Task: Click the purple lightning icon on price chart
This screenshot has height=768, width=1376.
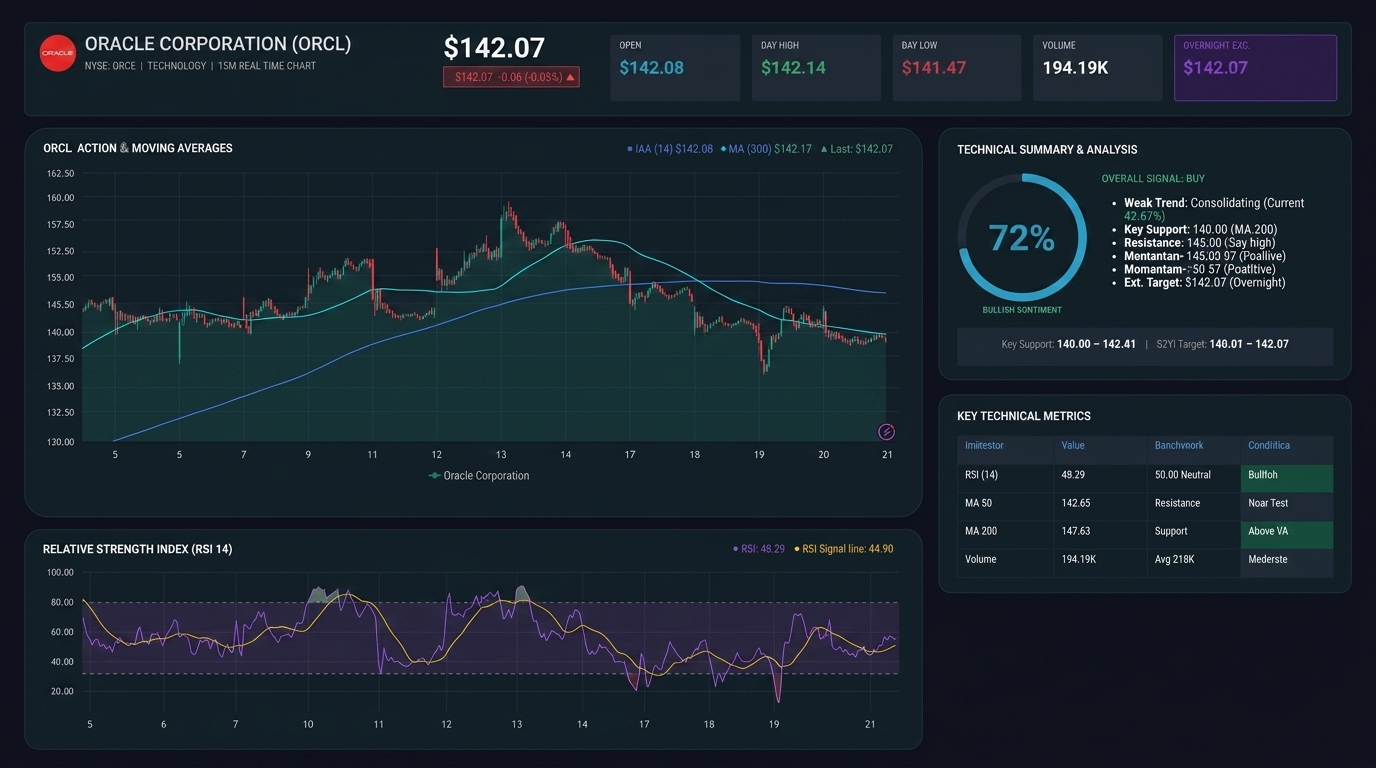Action: (886, 432)
